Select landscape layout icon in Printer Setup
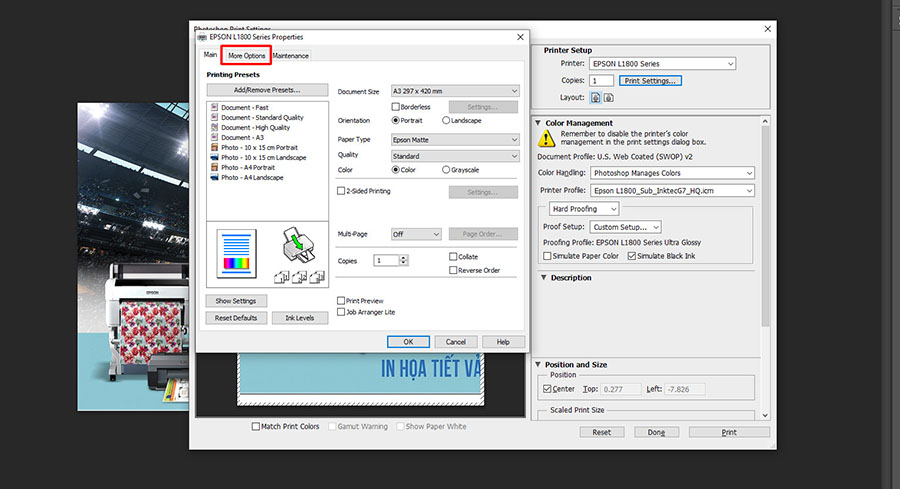Image resolution: width=900 pixels, height=489 pixels. click(x=609, y=98)
